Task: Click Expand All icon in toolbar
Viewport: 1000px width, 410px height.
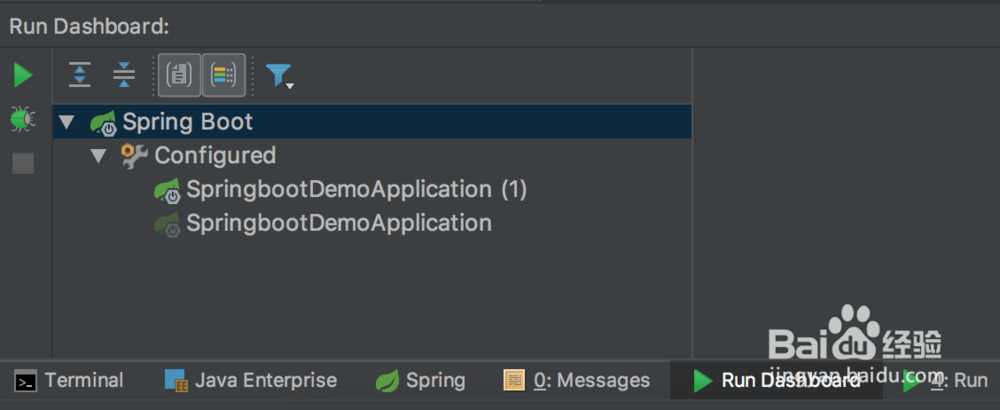Action: click(80, 75)
